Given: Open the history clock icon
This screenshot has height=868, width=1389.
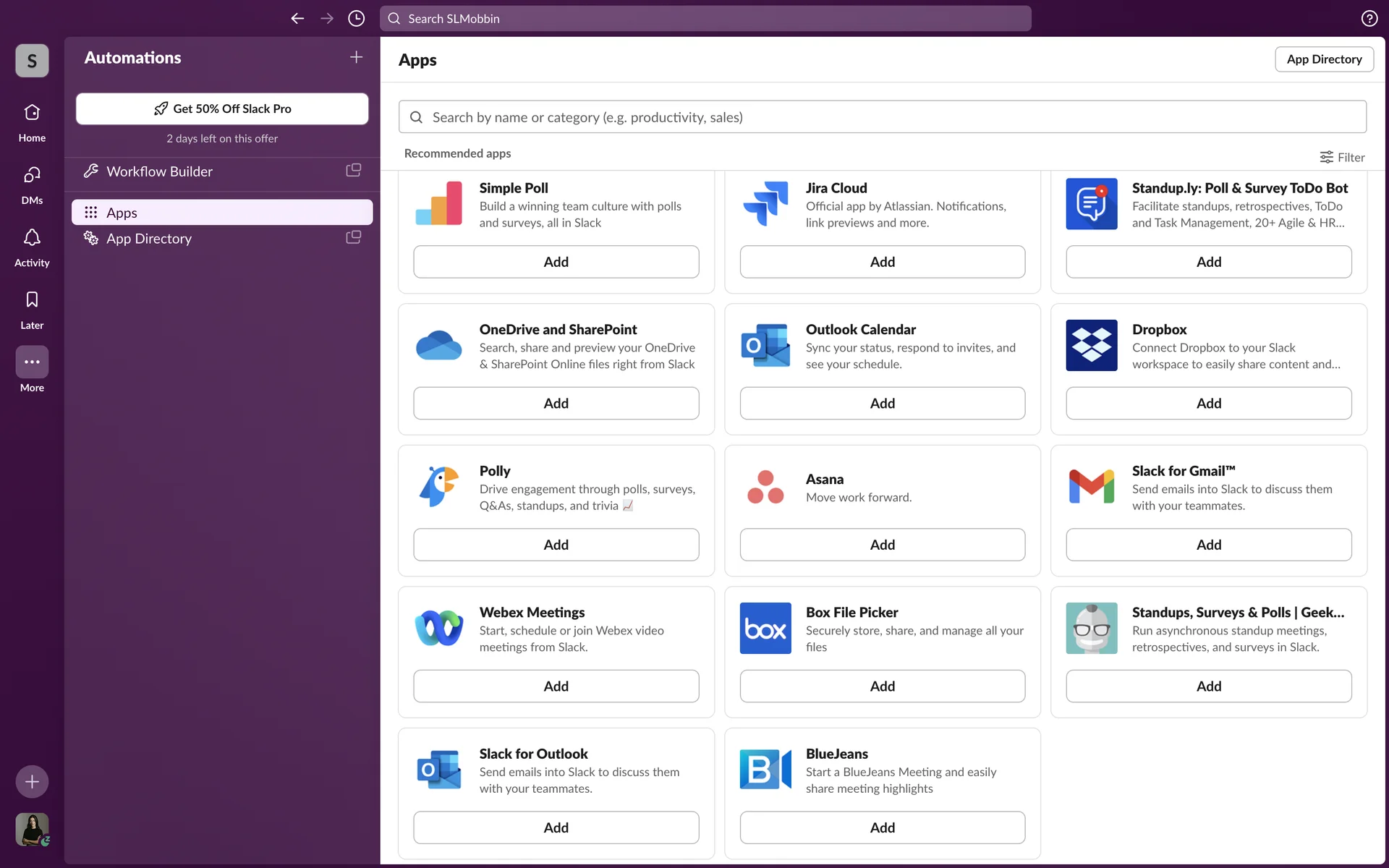Looking at the screenshot, I should (356, 19).
